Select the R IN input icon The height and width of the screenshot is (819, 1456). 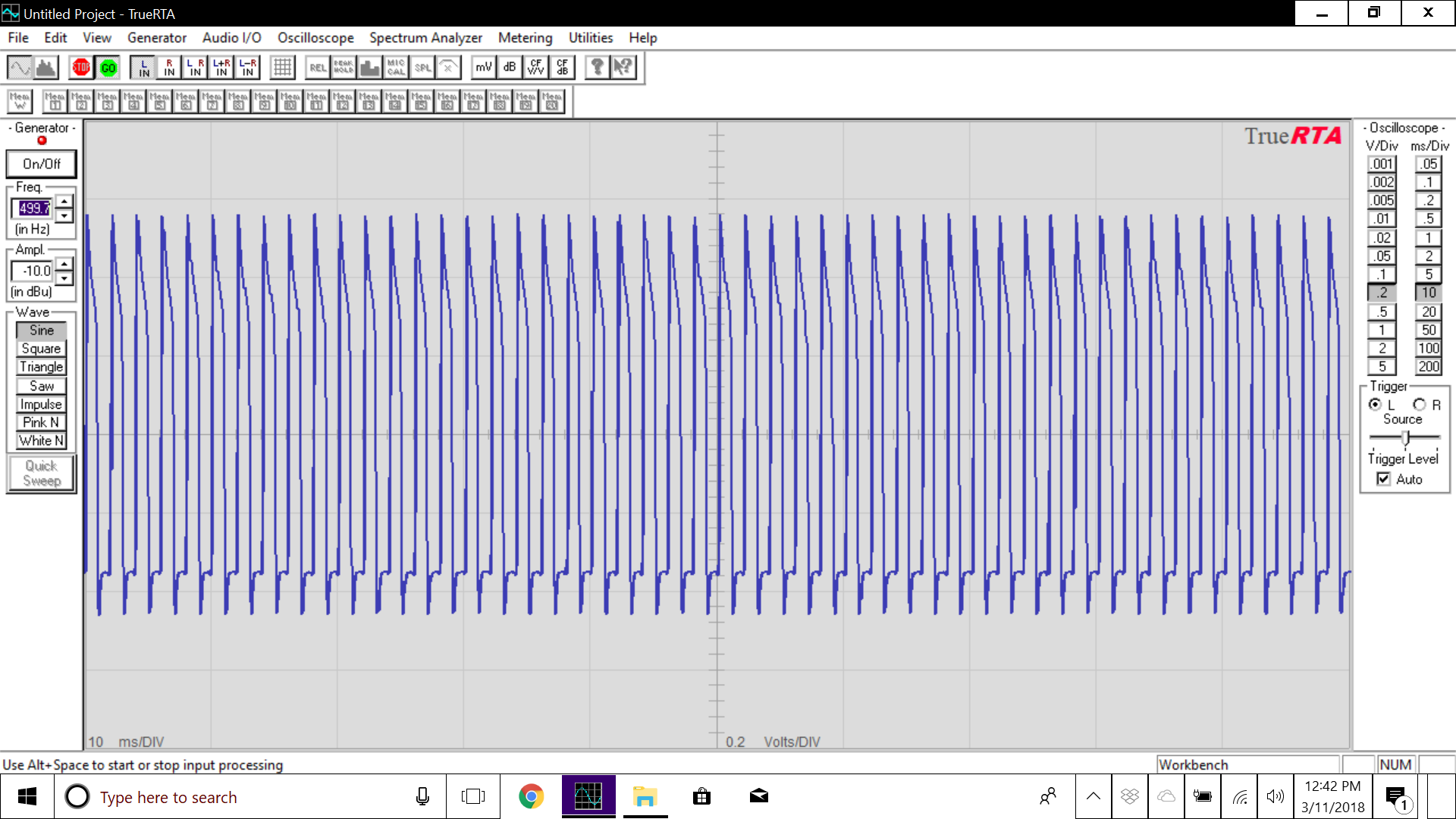[169, 67]
